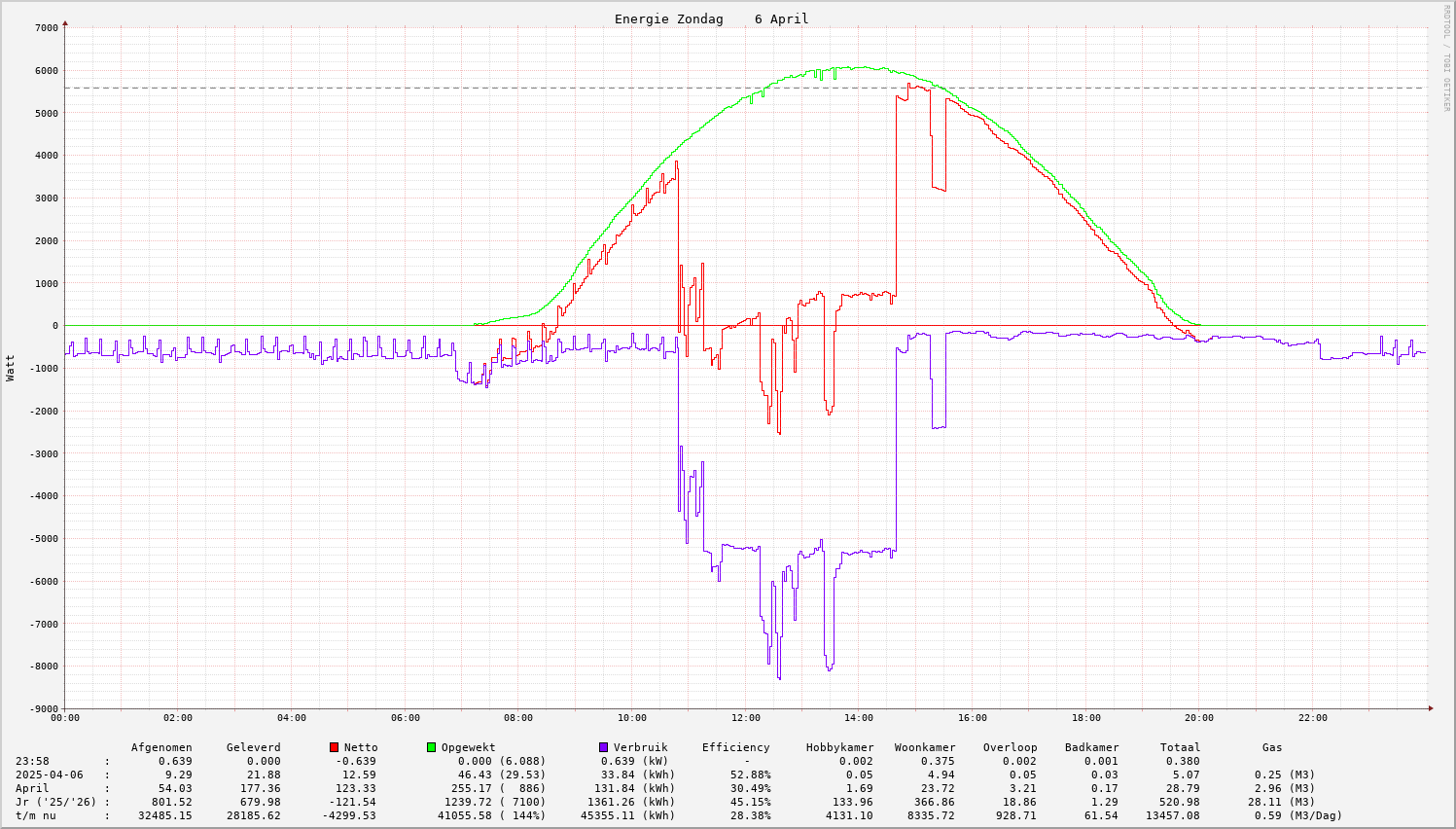Click the arrowhead at top of Y-axis
The height and width of the screenshot is (829, 1456).
[65, 21]
